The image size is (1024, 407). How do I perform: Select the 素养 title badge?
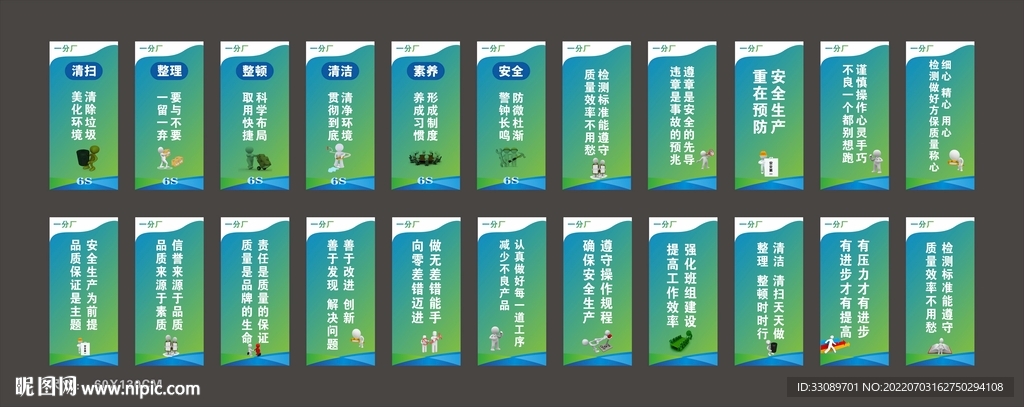426,71
